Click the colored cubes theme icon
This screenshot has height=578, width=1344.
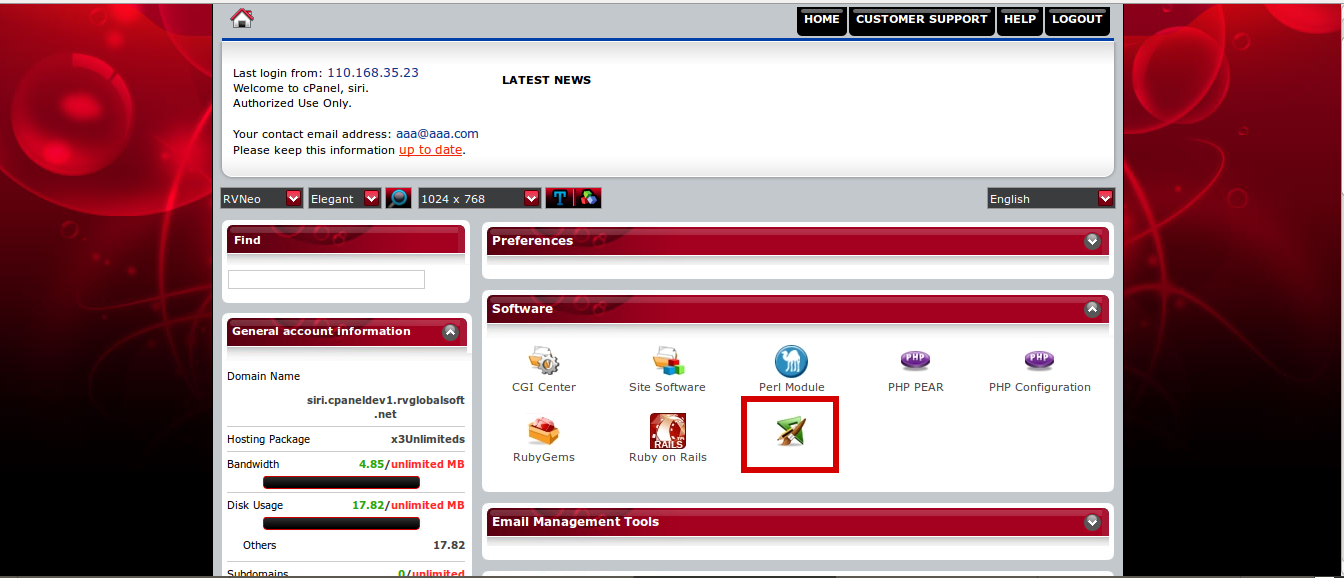pos(588,198)
